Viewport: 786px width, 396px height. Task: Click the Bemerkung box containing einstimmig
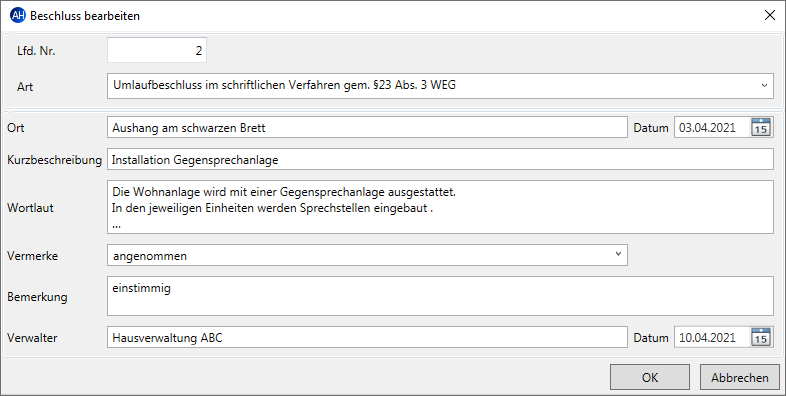[440, 296]
